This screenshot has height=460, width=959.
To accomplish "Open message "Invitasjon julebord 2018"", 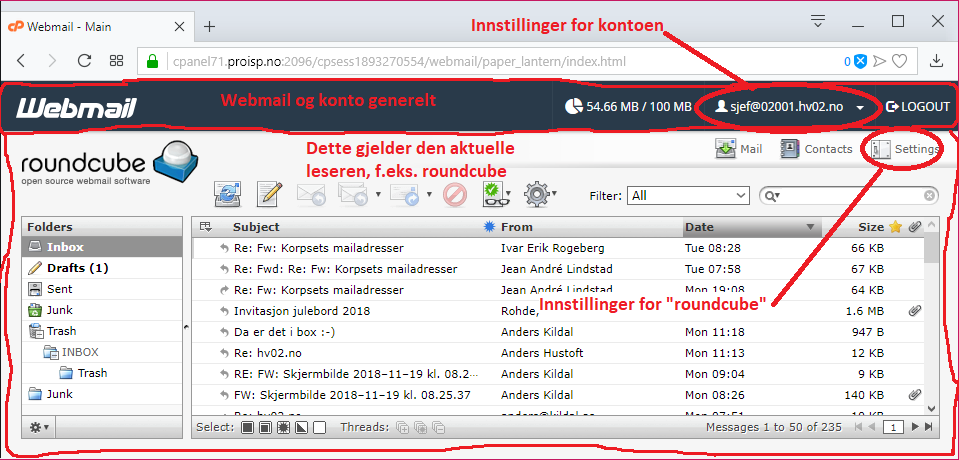I will tap(302, 311).
